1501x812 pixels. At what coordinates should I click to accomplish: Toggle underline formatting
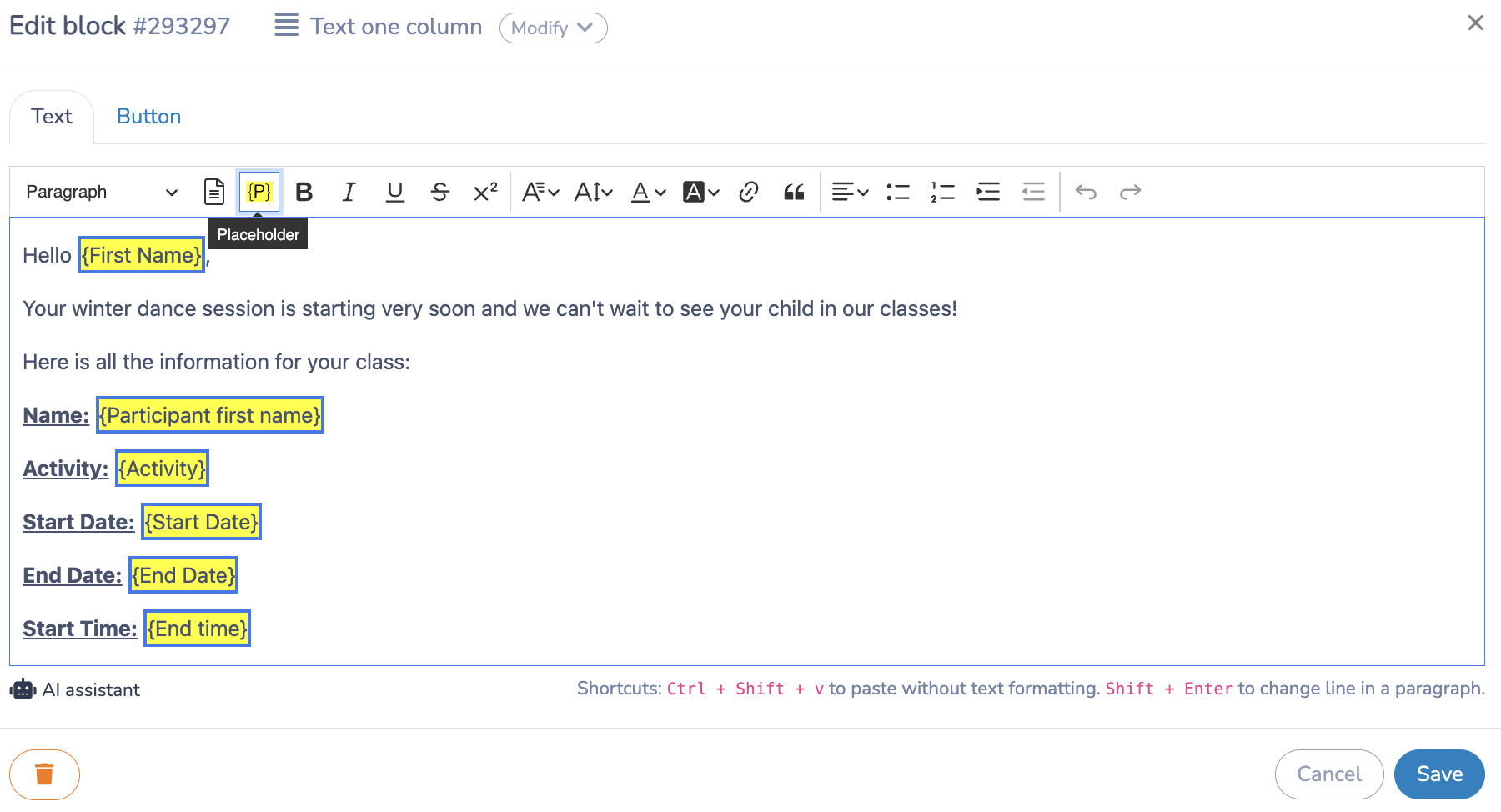point(394,192)
